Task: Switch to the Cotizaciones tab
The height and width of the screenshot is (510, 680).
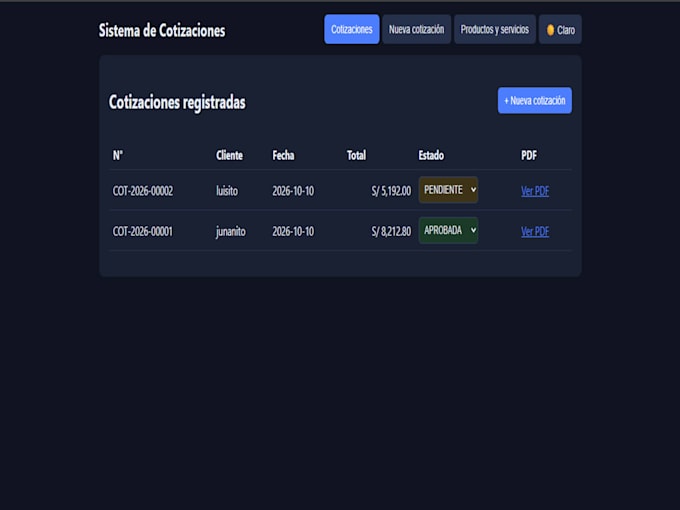Action: pos(352,29)
